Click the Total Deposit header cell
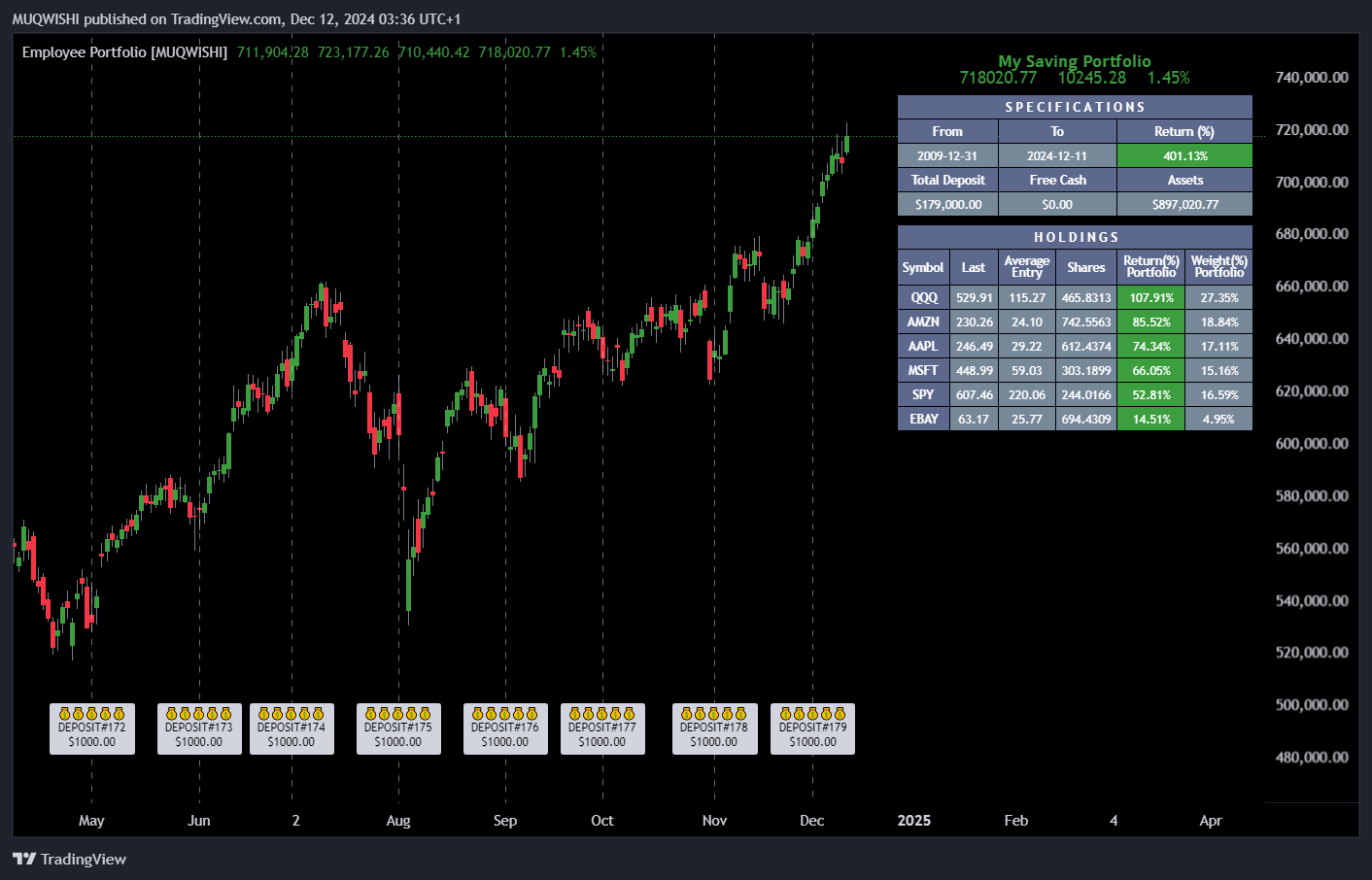This screenshot has height=880, width=1372. point(947,180)
